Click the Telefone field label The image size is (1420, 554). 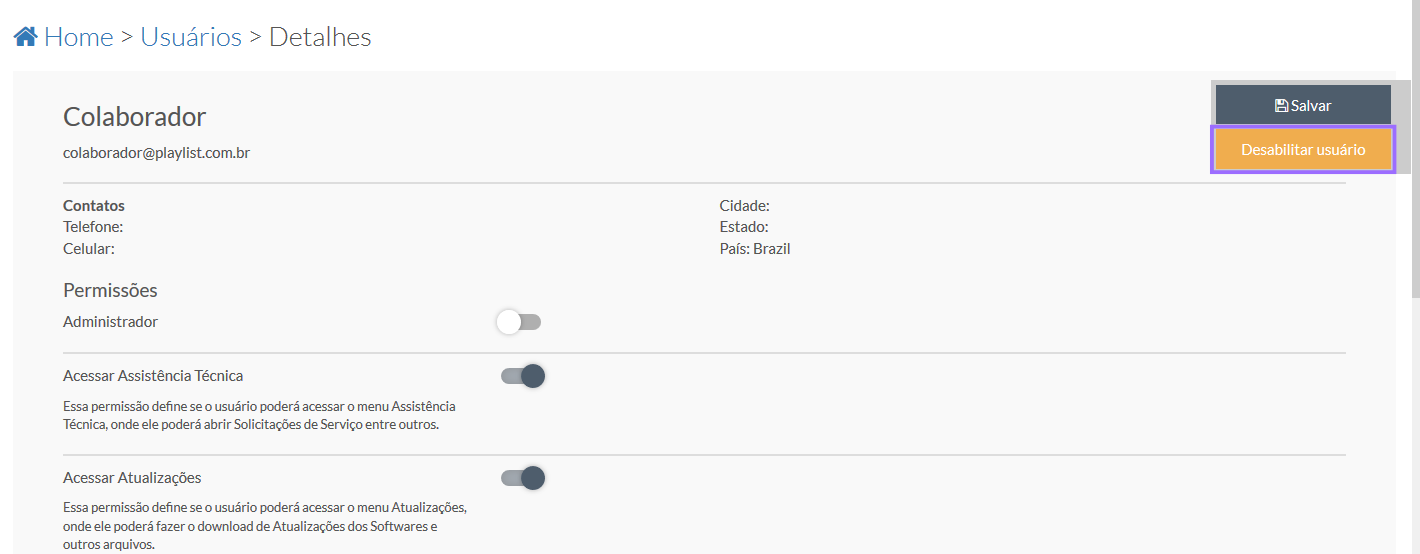coord(93,227)
